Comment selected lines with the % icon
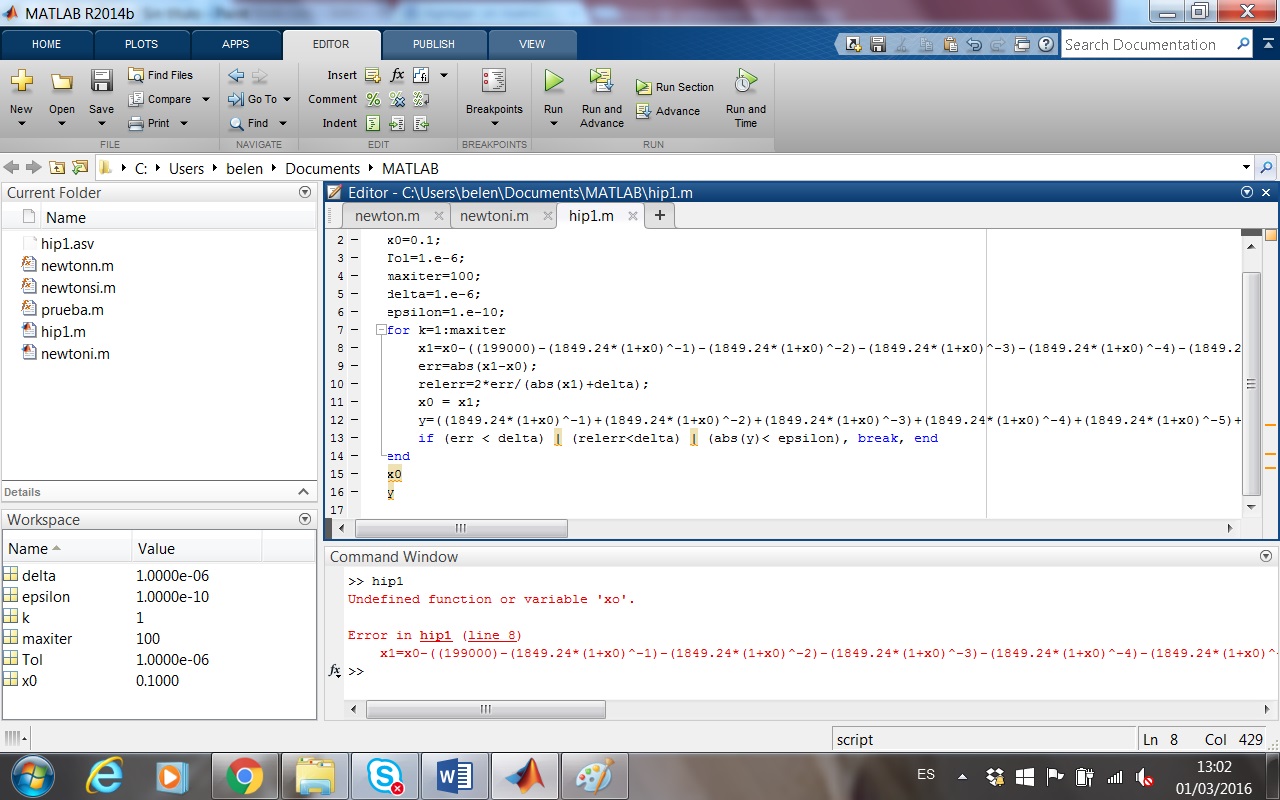 point(373,99)
